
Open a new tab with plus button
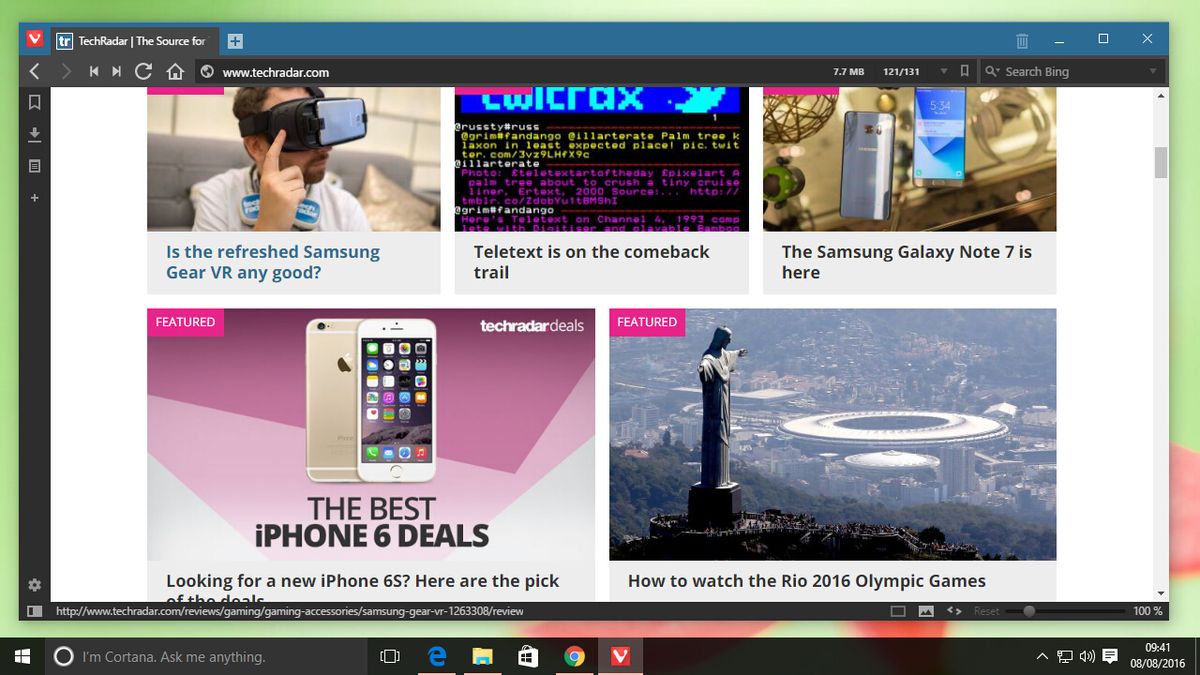[235, 41]
